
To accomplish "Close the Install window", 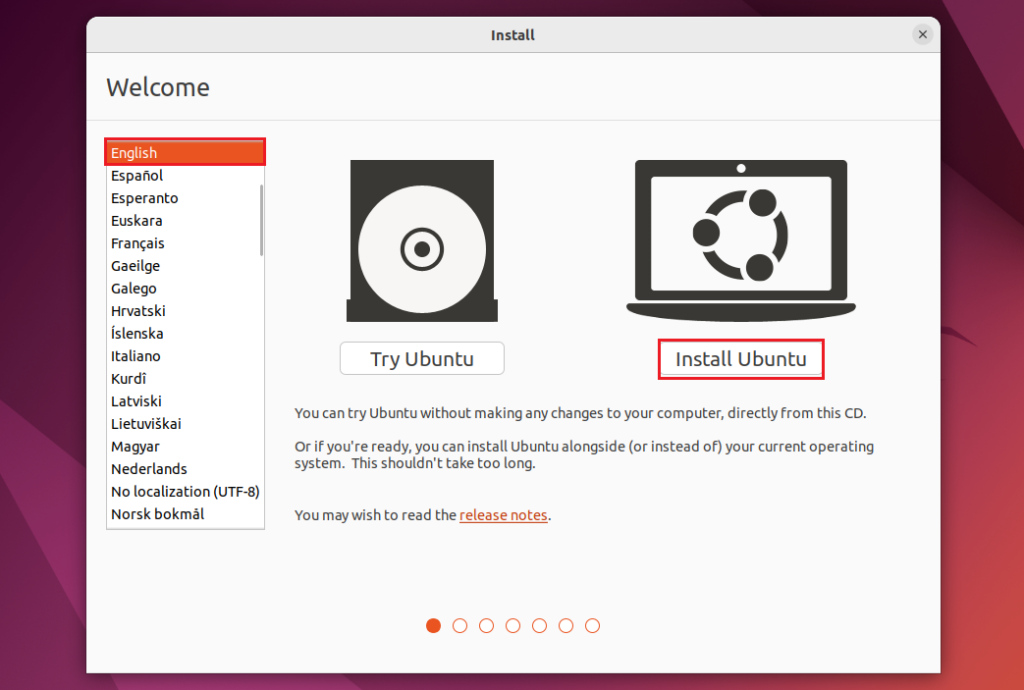I will [x=922, y=33].
